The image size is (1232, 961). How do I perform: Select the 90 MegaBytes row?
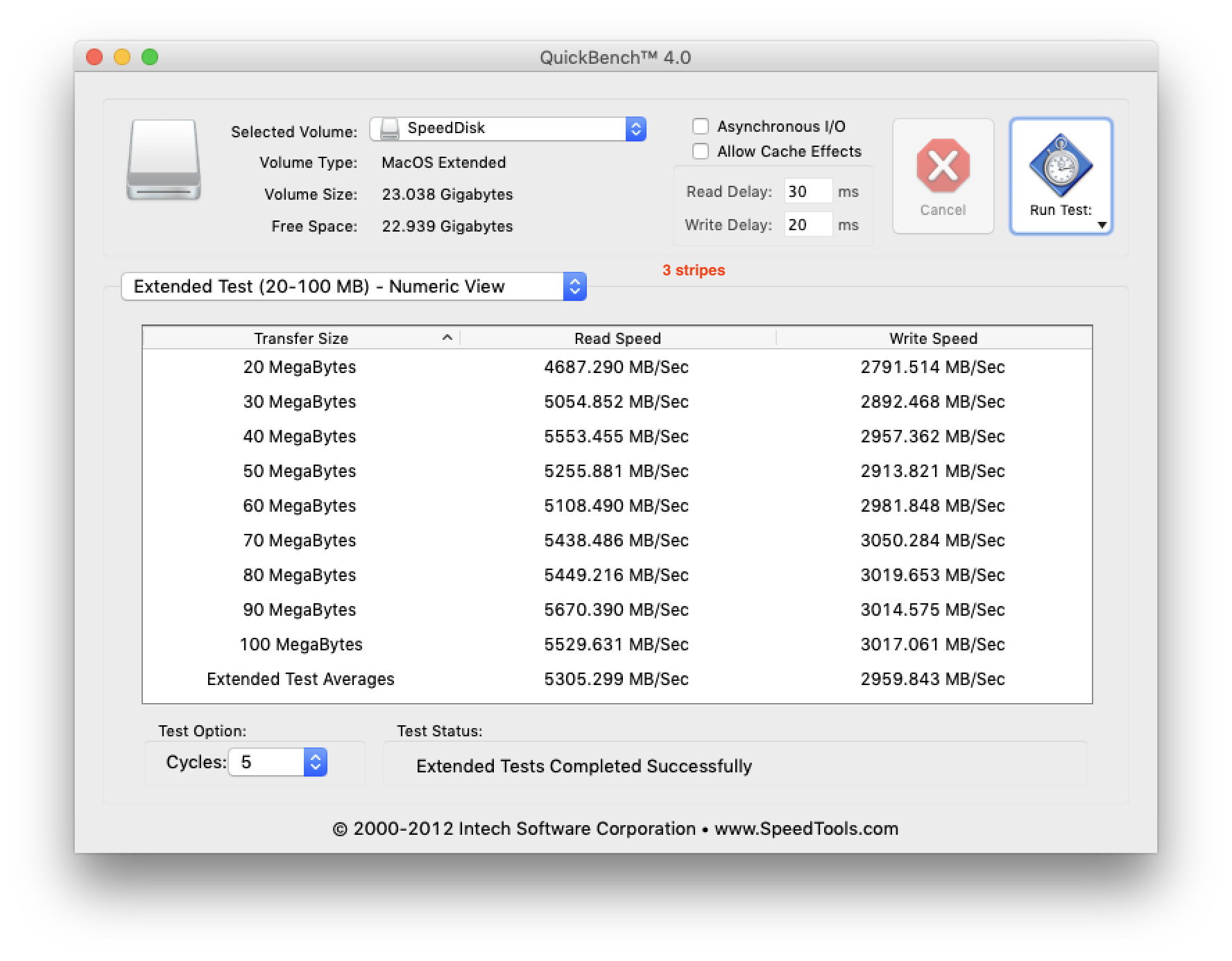617,609
